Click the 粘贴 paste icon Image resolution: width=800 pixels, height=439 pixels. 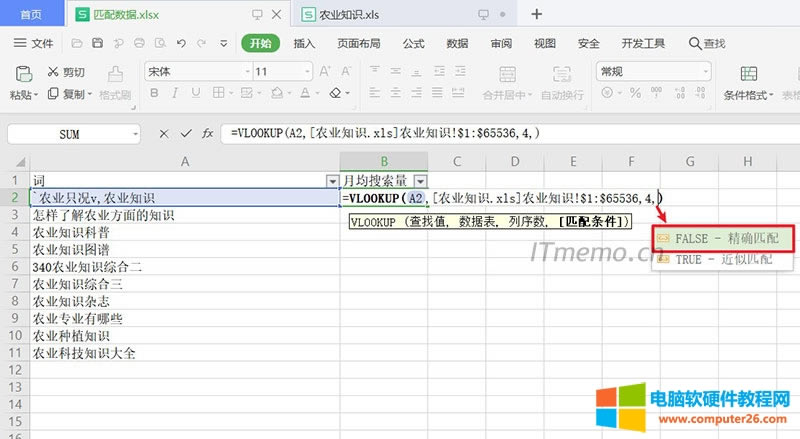[x=23, y=75]
